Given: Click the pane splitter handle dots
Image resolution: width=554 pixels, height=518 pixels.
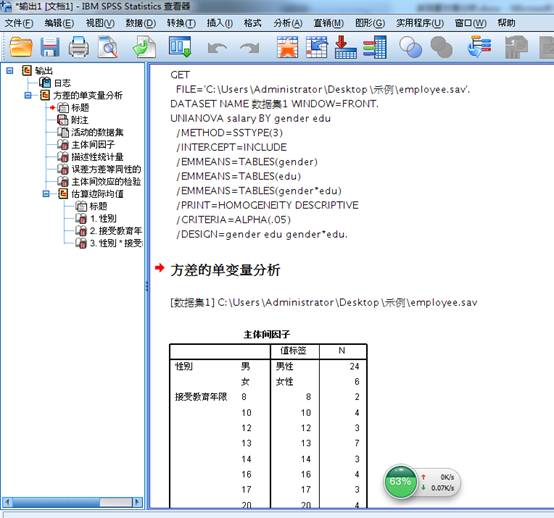Looking at the screenshot, I should coord(147,286).
